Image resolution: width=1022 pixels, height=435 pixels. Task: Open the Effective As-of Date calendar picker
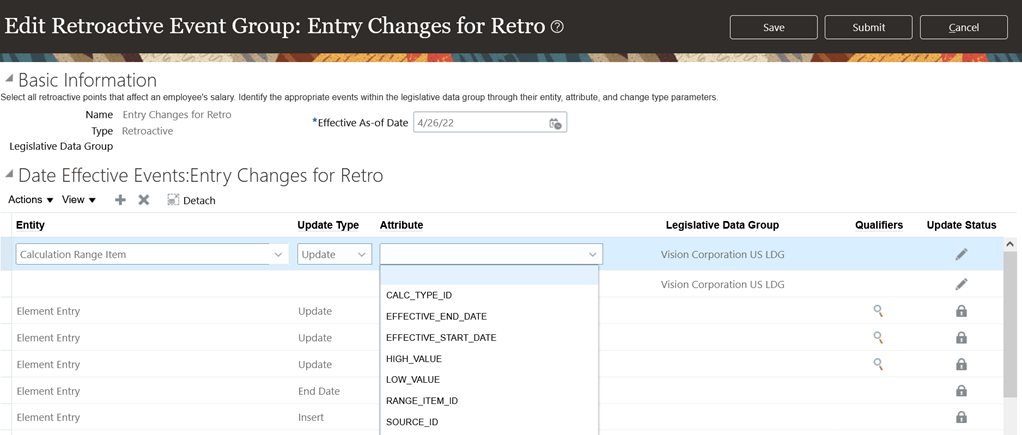(555, 123)
